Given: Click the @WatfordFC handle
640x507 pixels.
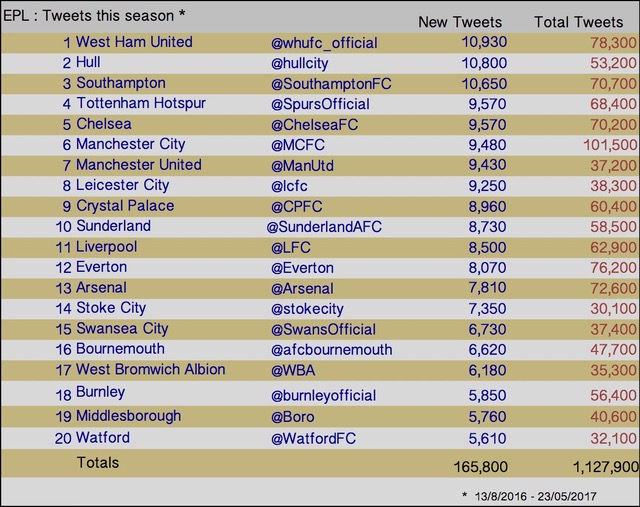Looking at the screenshot, I should point(313,439).
